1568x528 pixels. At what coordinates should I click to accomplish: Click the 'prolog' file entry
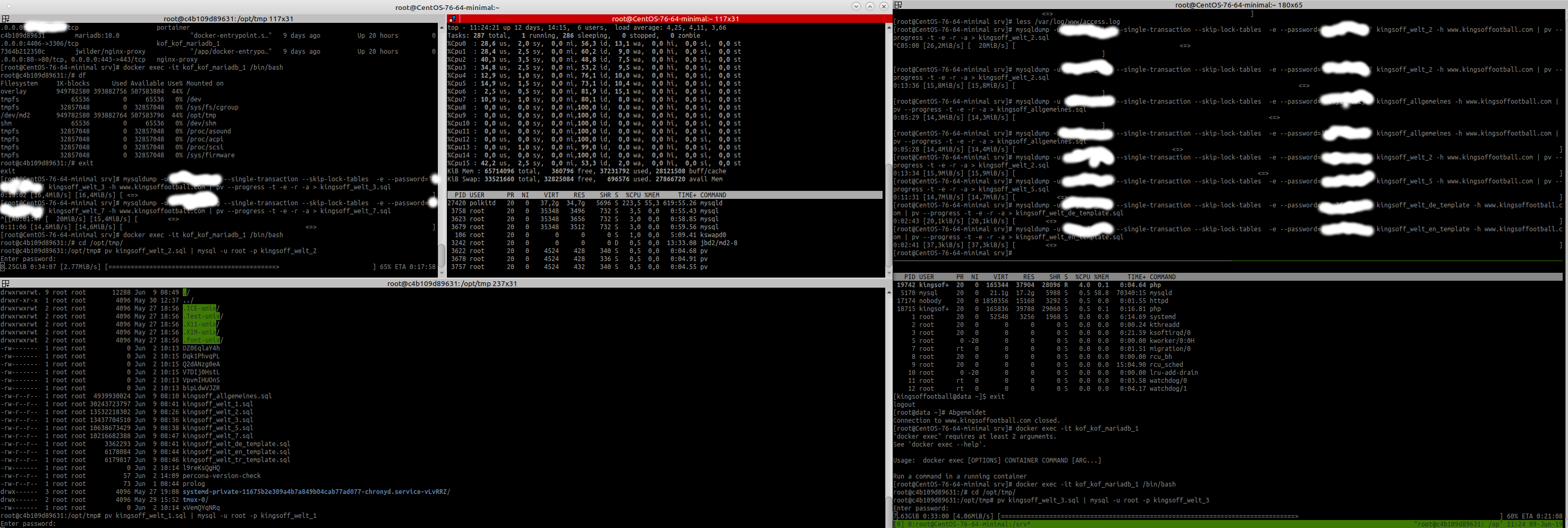(x=193, y=483)
